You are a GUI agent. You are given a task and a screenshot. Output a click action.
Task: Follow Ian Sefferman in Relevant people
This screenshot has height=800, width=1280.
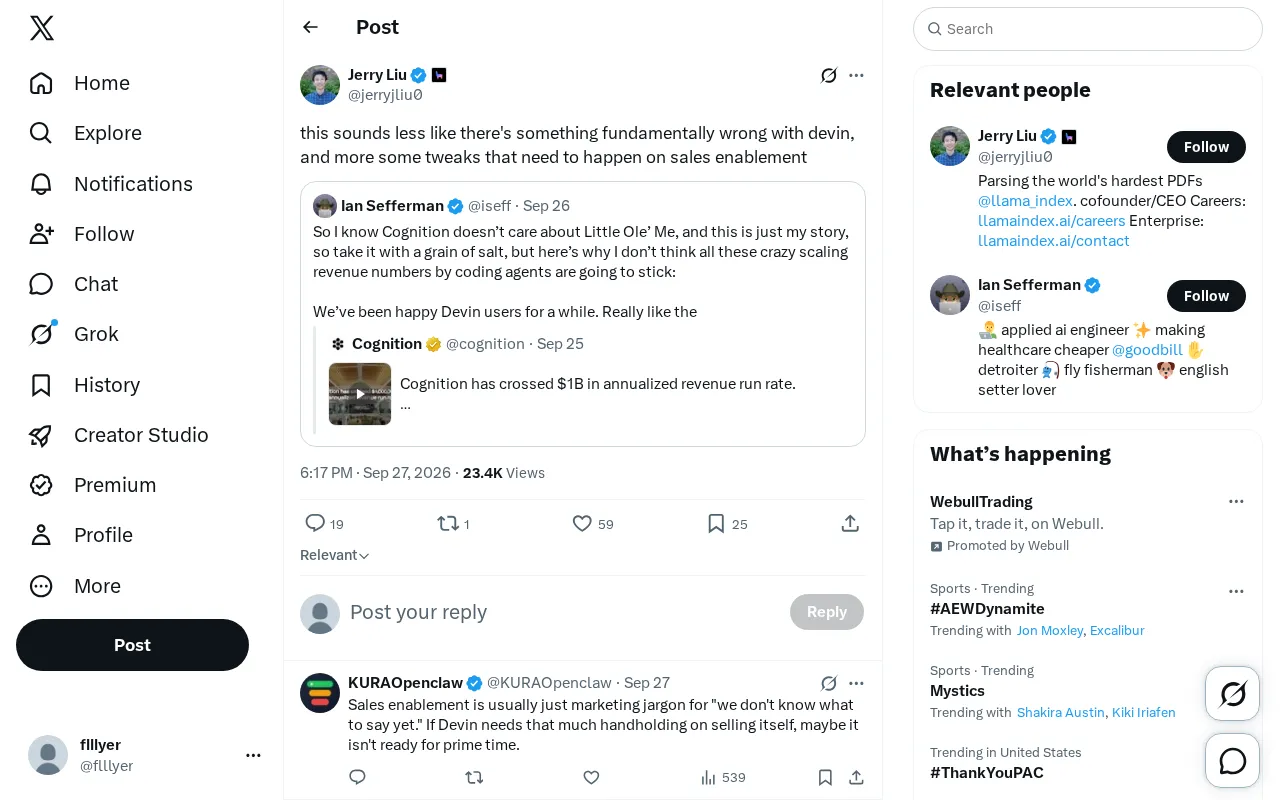tap(1206, 296)
